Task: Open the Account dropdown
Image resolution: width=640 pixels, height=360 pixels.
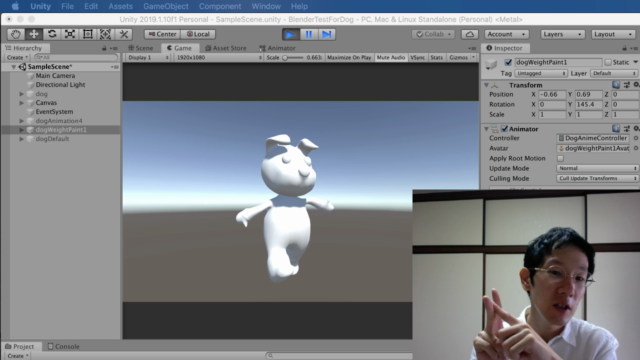Action: pos(506,34)
